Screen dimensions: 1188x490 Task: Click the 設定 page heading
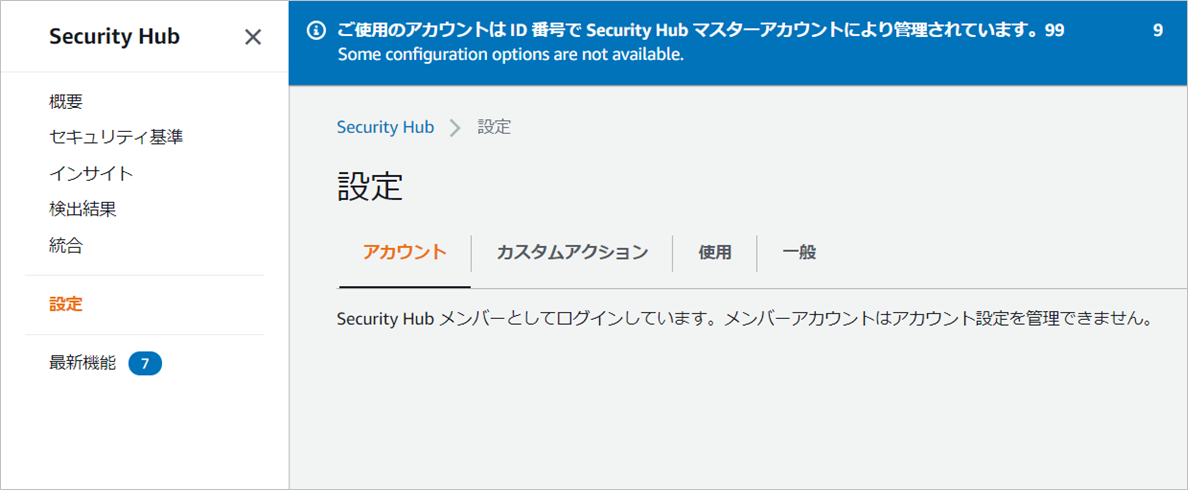click(370, 187)
